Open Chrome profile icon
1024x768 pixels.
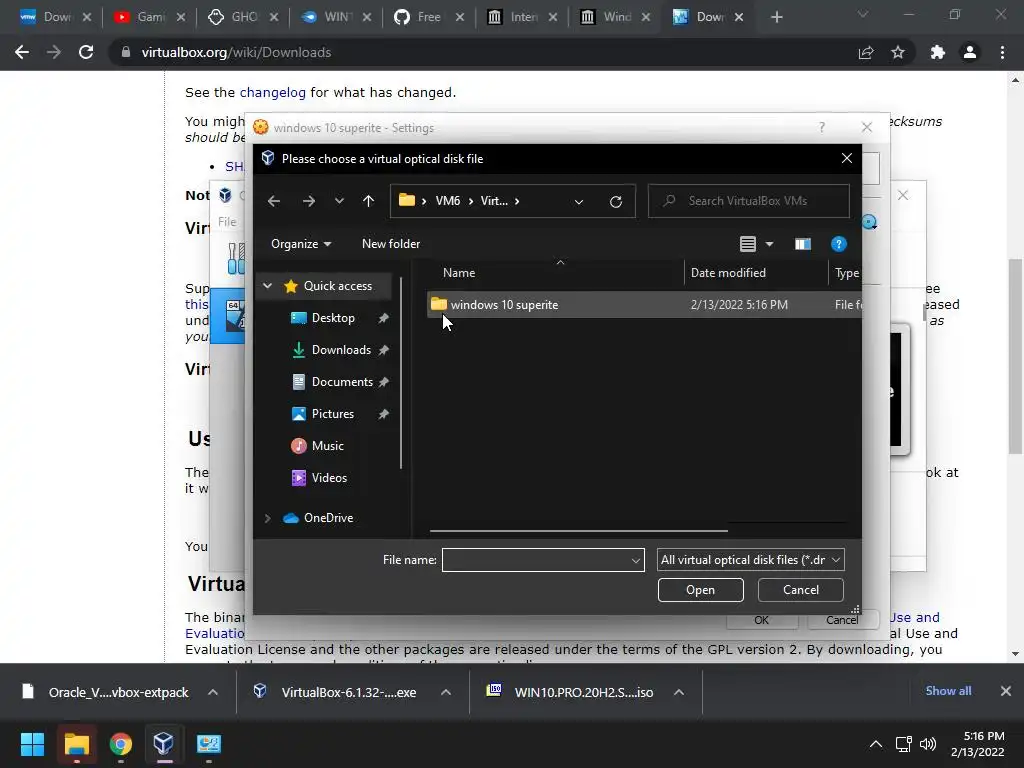click(970, 52)
